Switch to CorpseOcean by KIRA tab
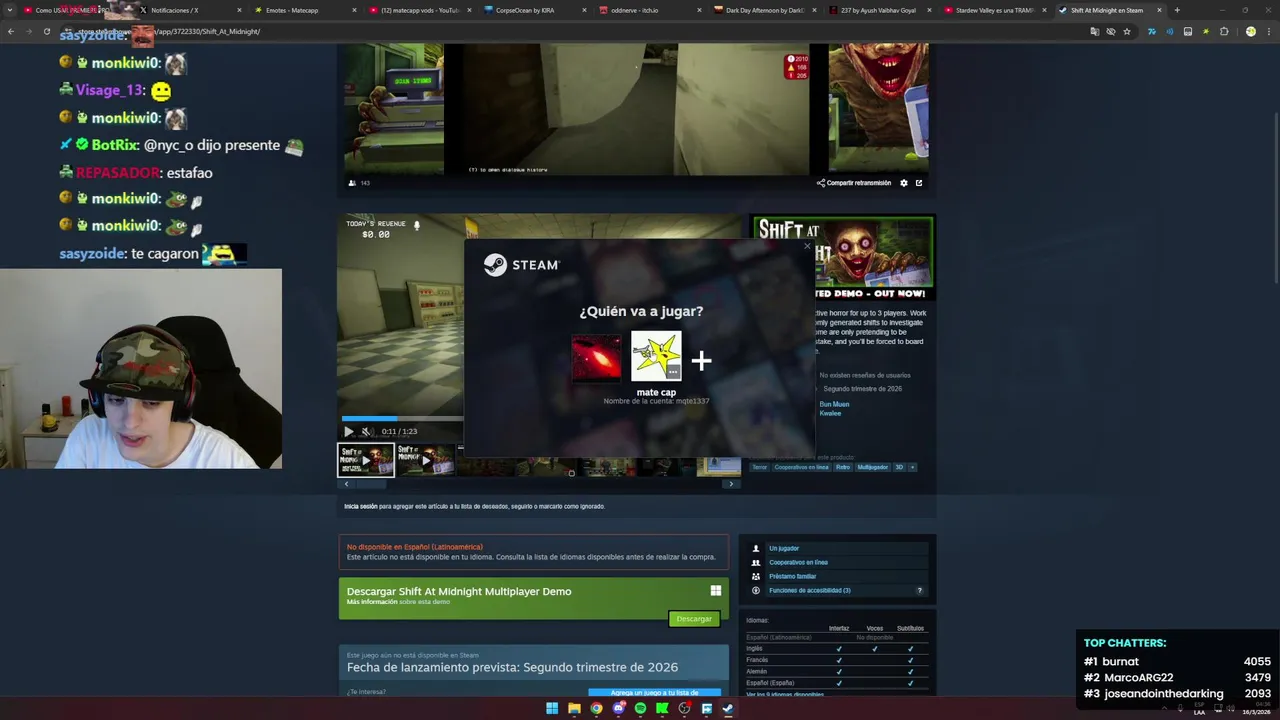1280x720 pixels. 534,10
